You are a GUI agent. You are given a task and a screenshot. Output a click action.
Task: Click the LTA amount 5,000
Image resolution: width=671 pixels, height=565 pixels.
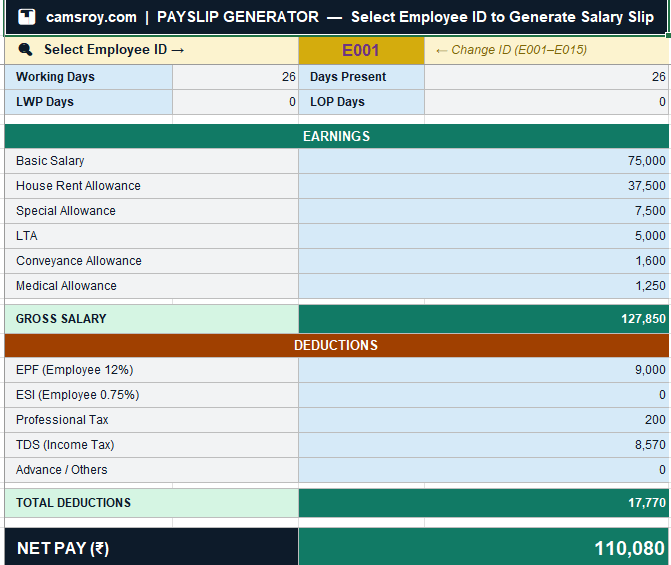tap(484, 236)
